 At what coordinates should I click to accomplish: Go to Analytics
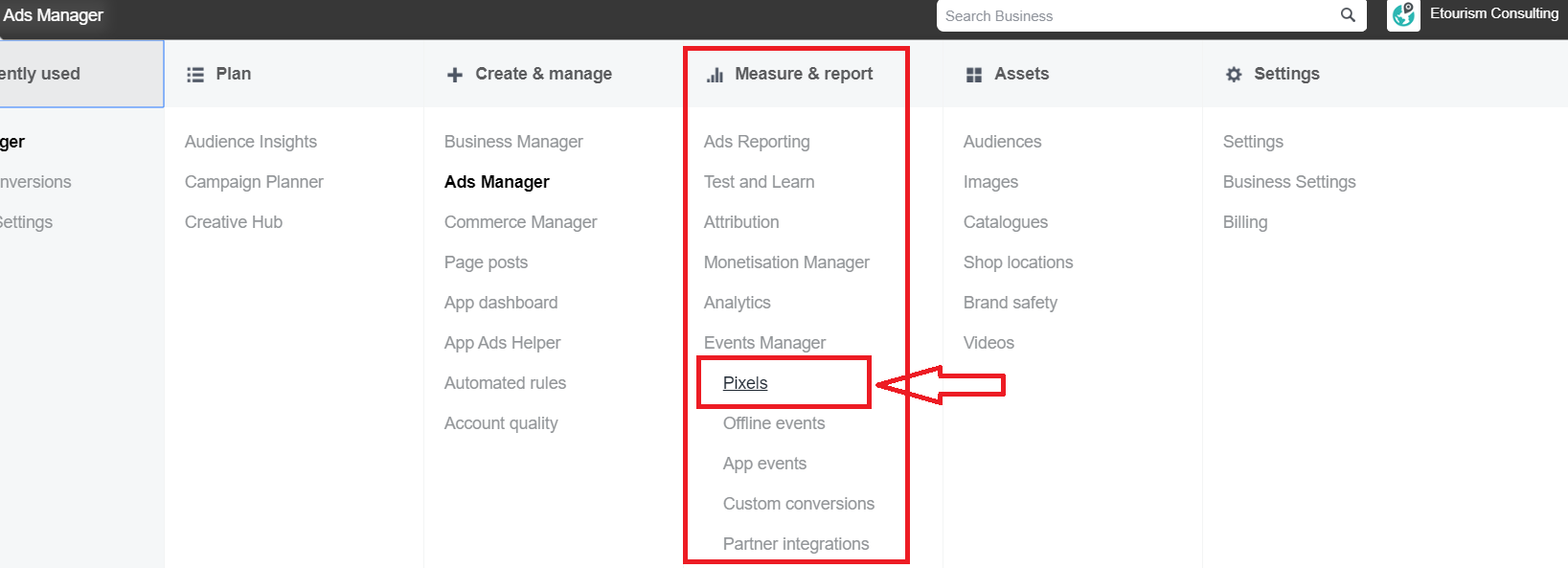pos(737,303)
